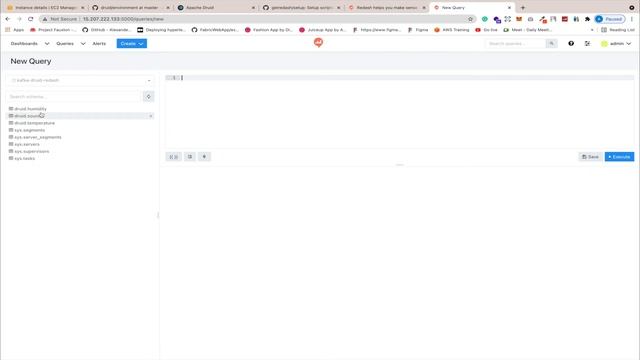
Task: Click the Redash logo
Action: point(318,42)
